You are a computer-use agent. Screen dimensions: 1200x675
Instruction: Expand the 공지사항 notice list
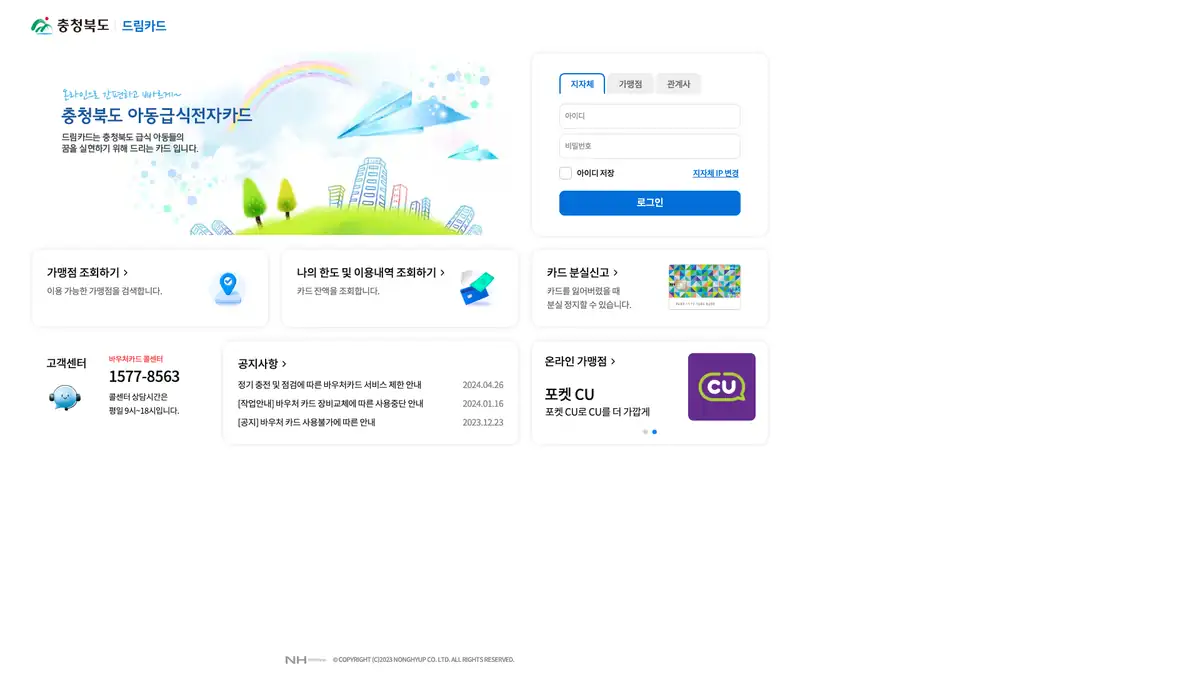coord(284,364)
